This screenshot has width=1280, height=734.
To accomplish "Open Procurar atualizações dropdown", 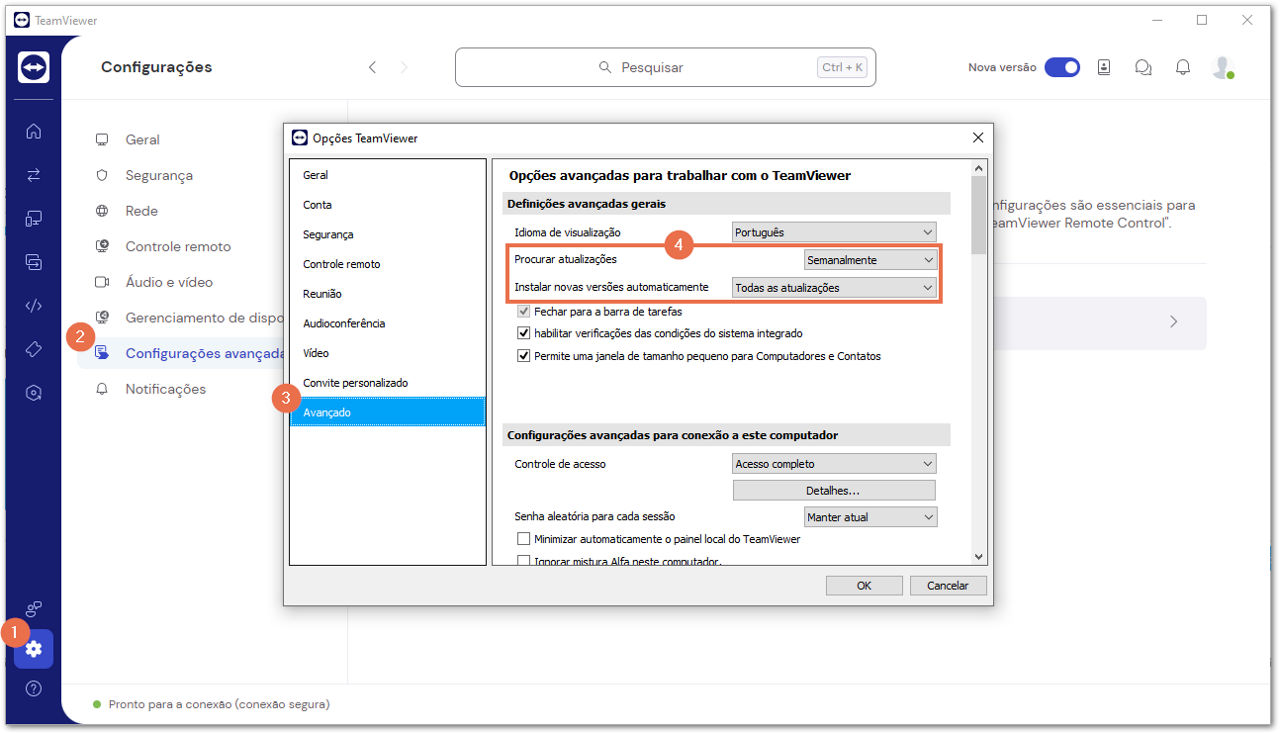I will [x=870, y=259].
